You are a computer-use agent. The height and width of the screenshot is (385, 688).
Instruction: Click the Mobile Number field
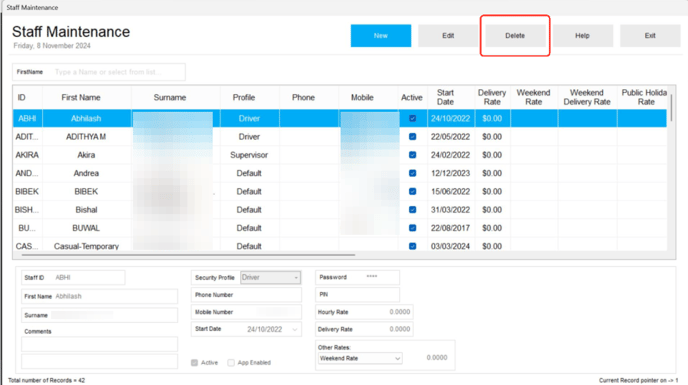coord(247,312)
